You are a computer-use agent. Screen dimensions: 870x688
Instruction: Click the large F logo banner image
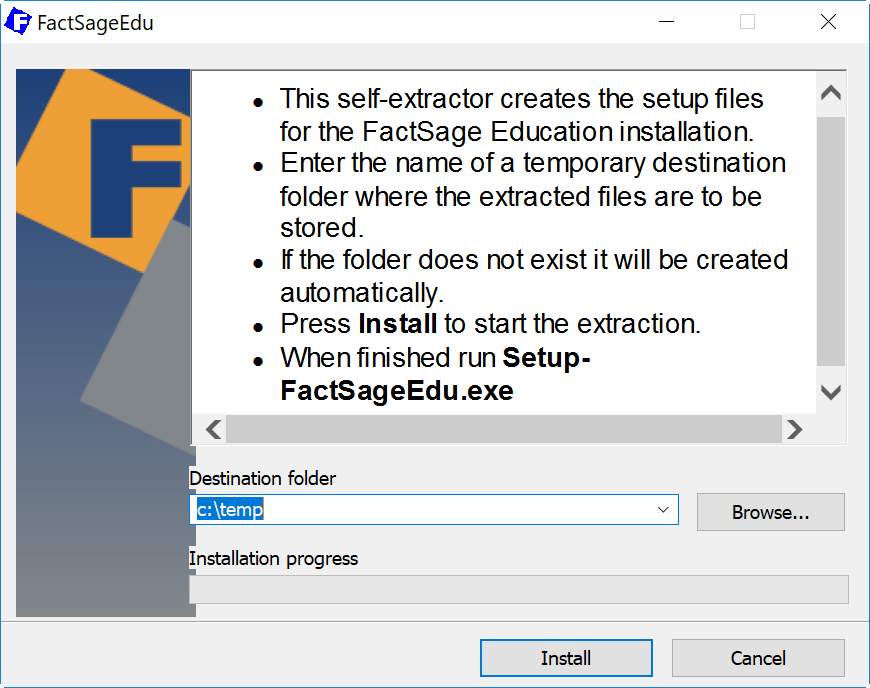(x=105, y=342)
